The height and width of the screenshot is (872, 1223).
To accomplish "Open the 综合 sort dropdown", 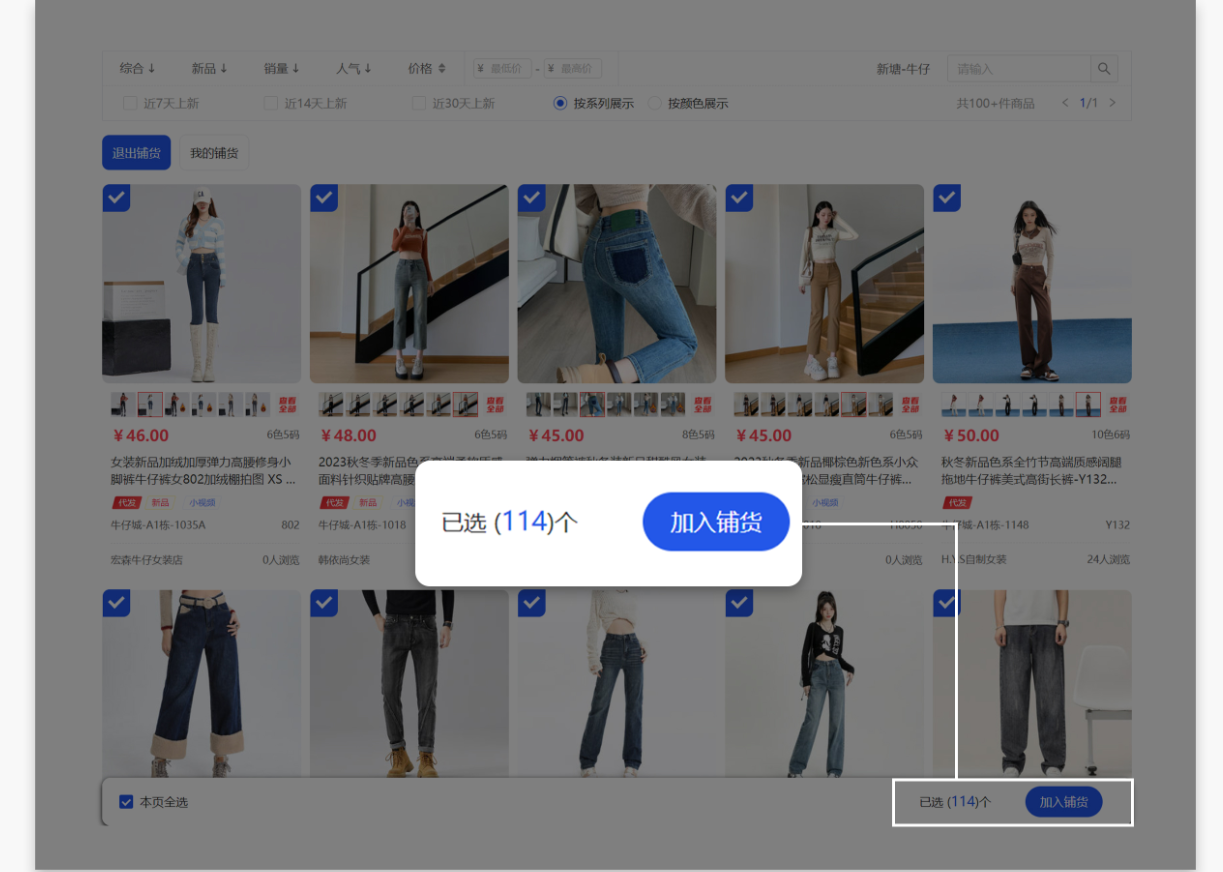I will click(138, 68).
